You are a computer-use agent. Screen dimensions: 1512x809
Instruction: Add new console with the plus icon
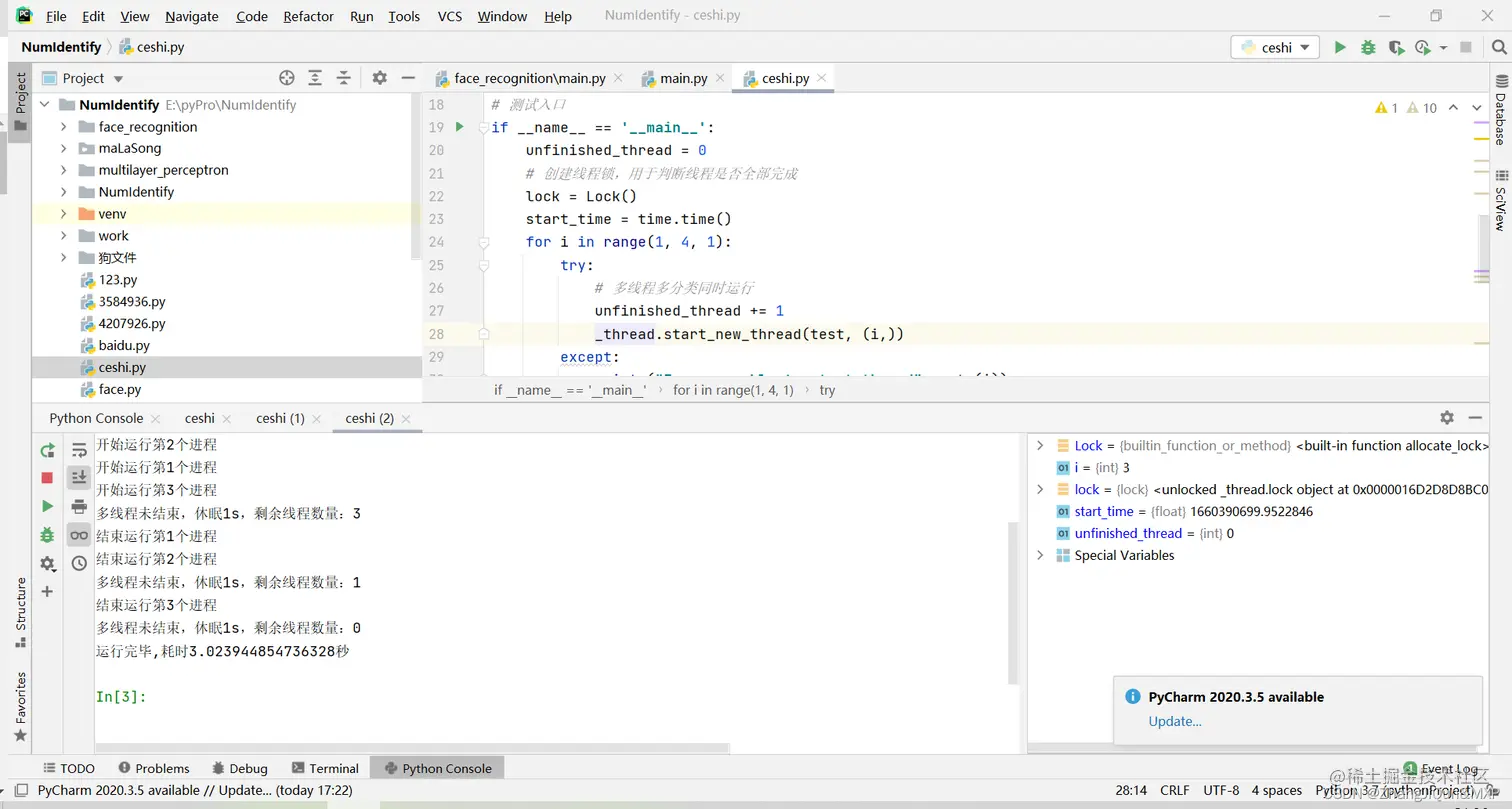(x=47, y=592)
